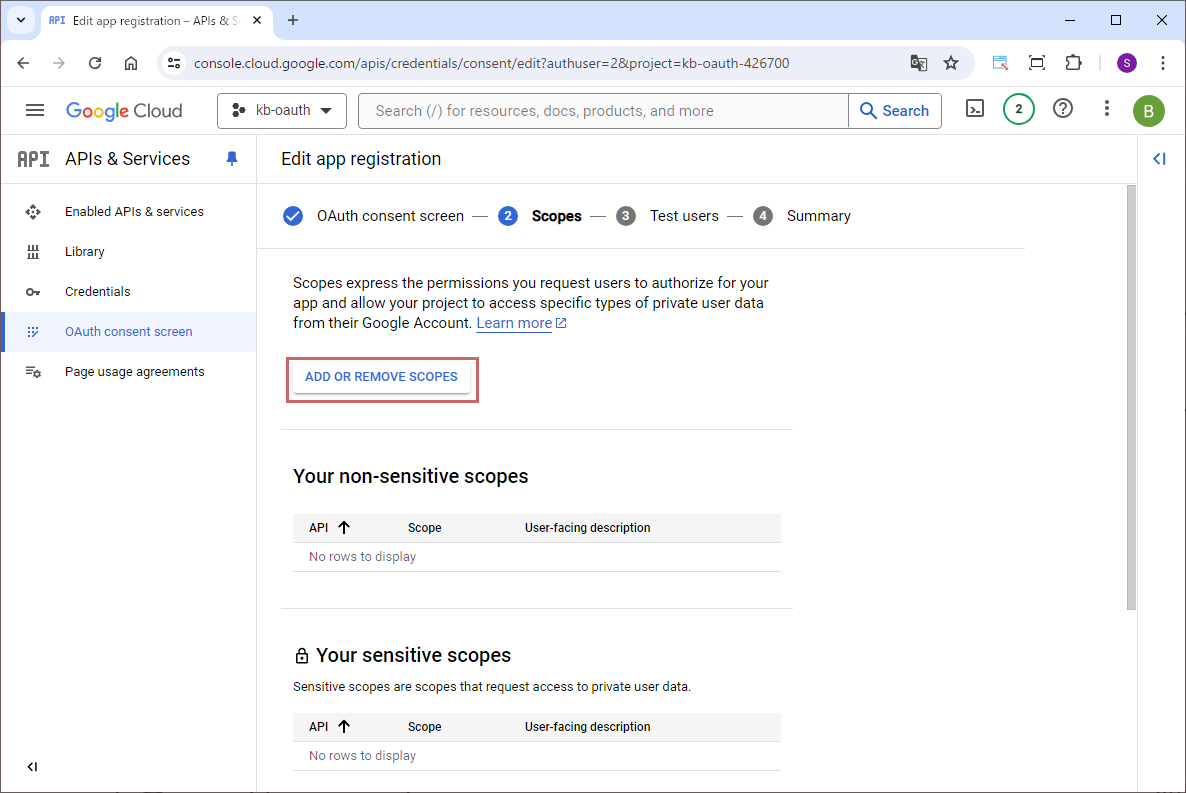Screen dimensions: 1186x793
Task: Open the notifications badge showing 2
Action: click(x=1018, y=109)
